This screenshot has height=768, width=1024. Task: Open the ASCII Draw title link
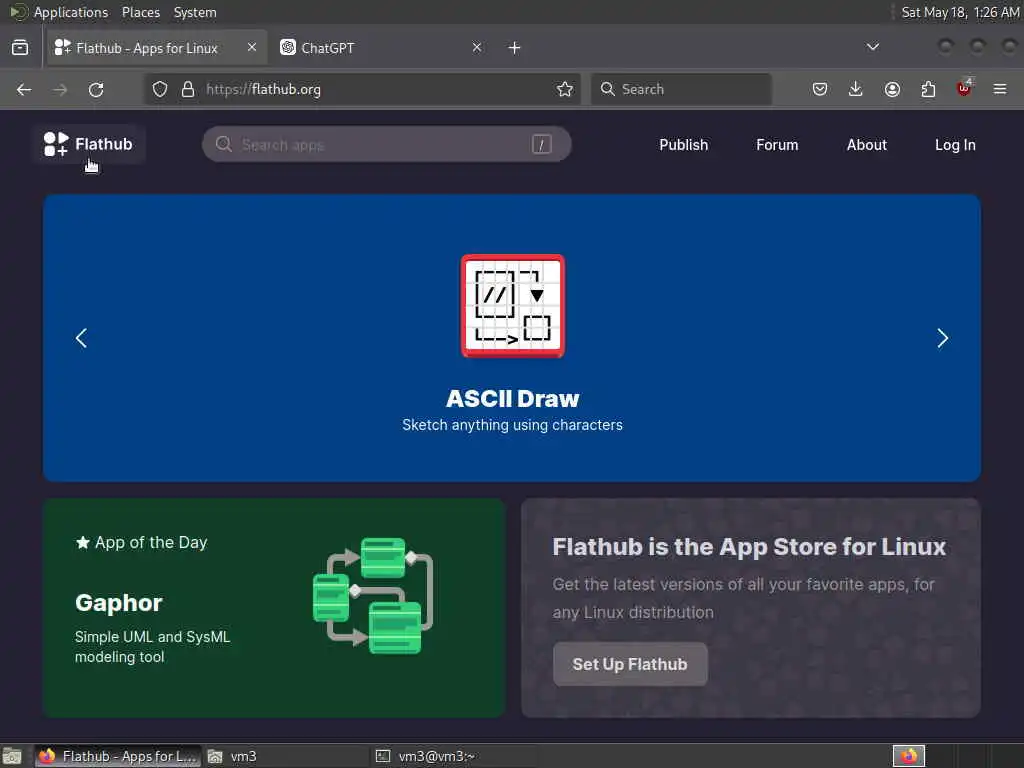(x=513, y=399)
